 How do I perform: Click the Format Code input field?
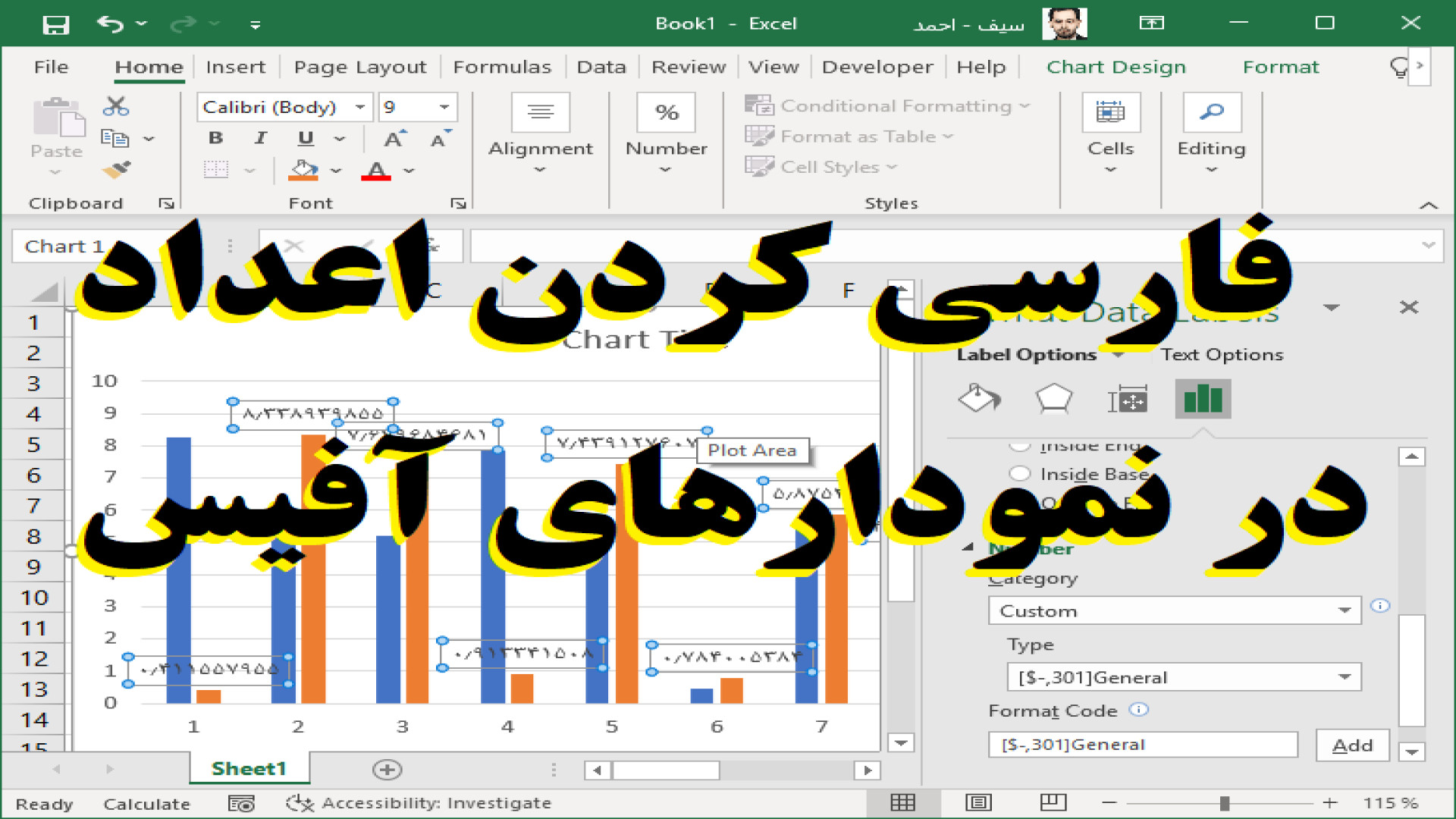click(x=1143, y=745)
